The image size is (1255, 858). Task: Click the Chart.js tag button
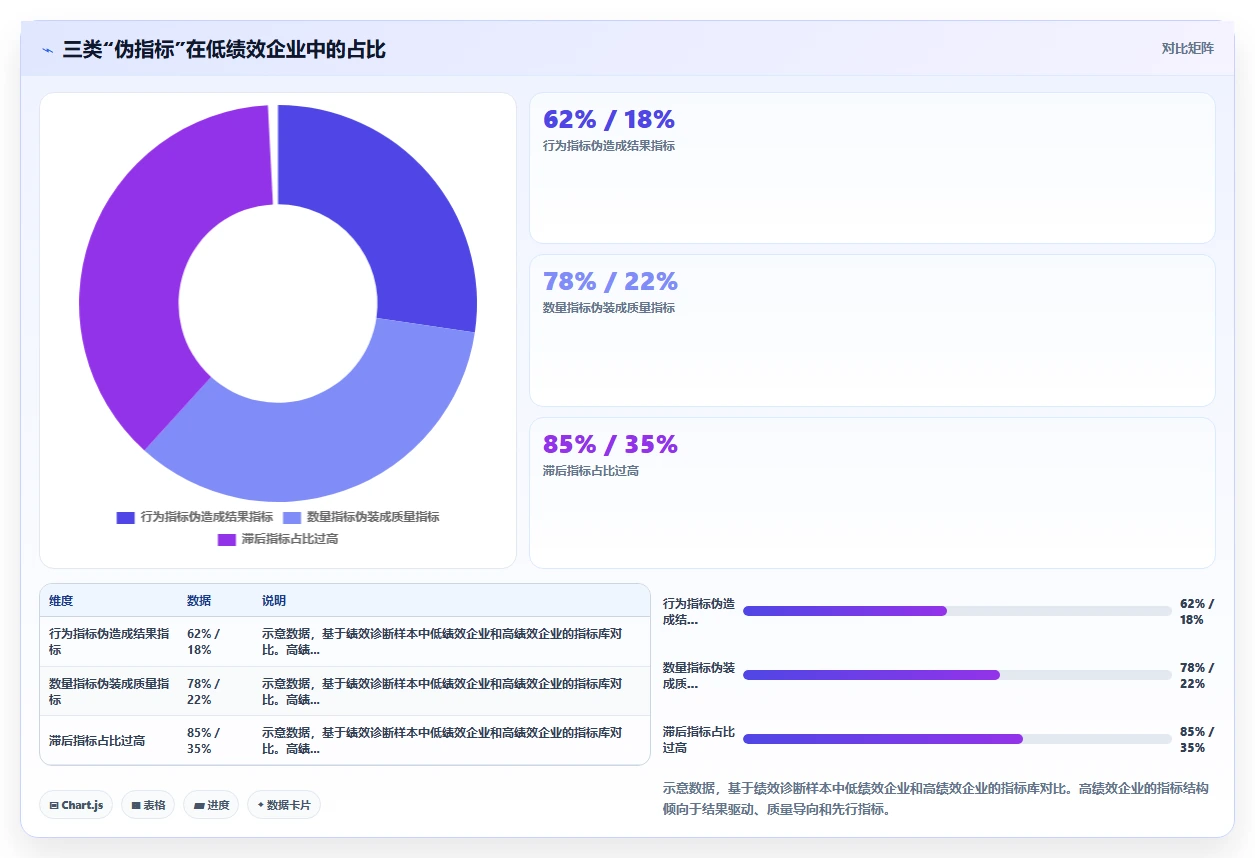(76, 805)
